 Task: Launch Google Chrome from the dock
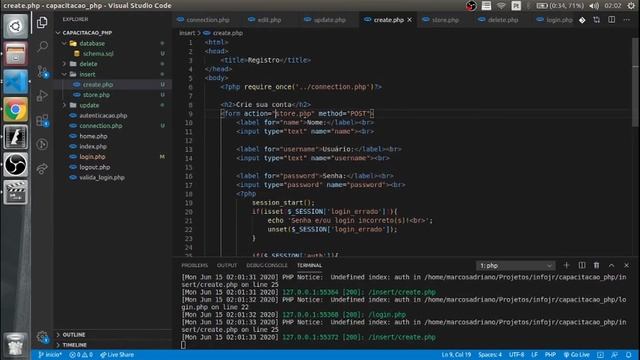coord(16,109)
